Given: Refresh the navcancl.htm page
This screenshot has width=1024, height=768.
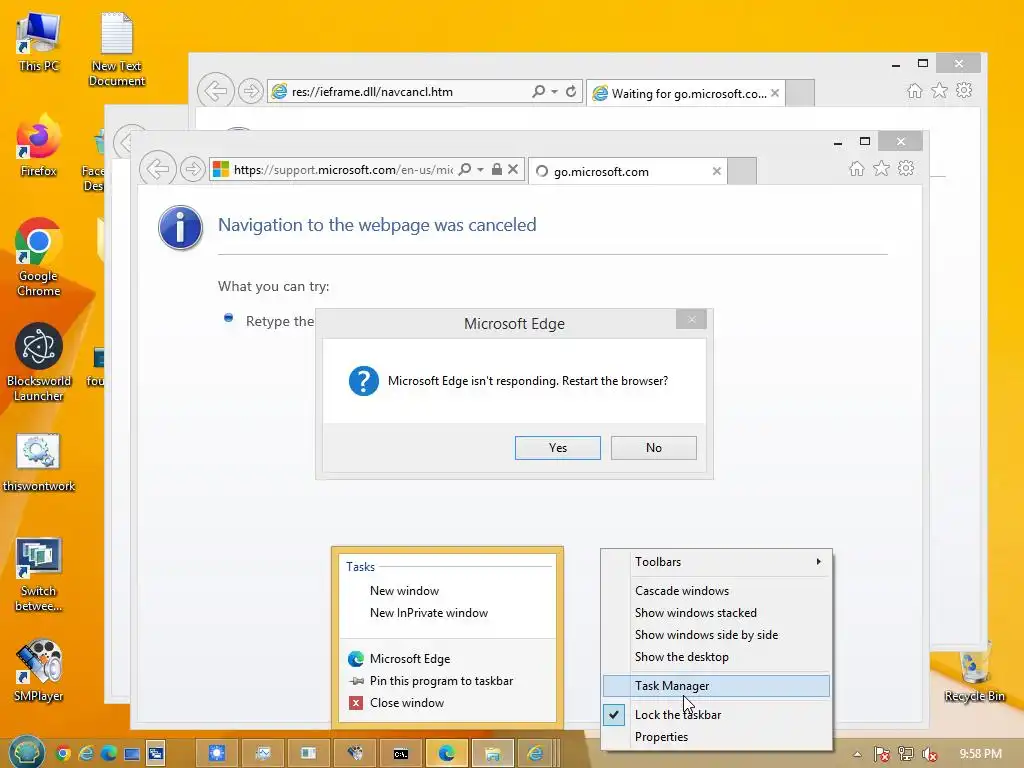Looking at the screenshot, I should [571, 91].
